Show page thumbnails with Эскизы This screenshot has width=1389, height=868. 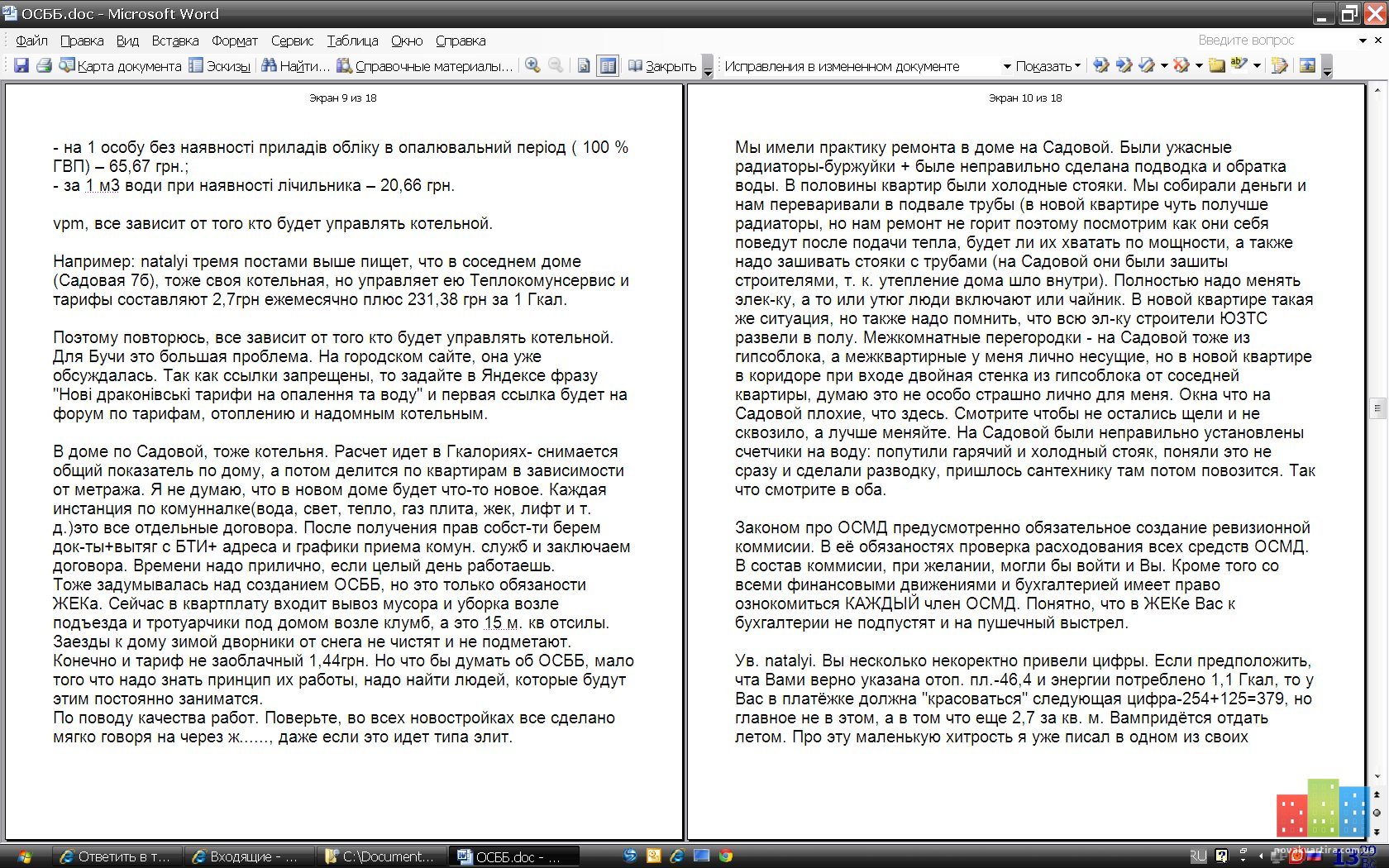219,65
